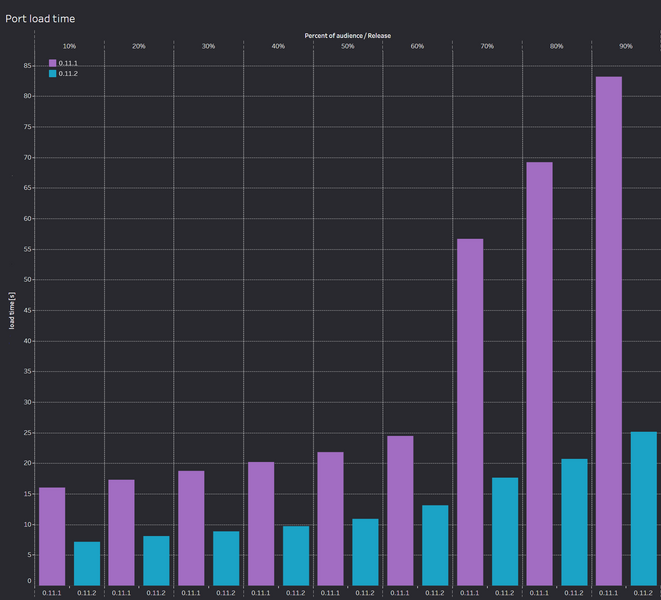661x600 pixels.
Task: Select the 70% column header
Action: (x=487, y=46)
